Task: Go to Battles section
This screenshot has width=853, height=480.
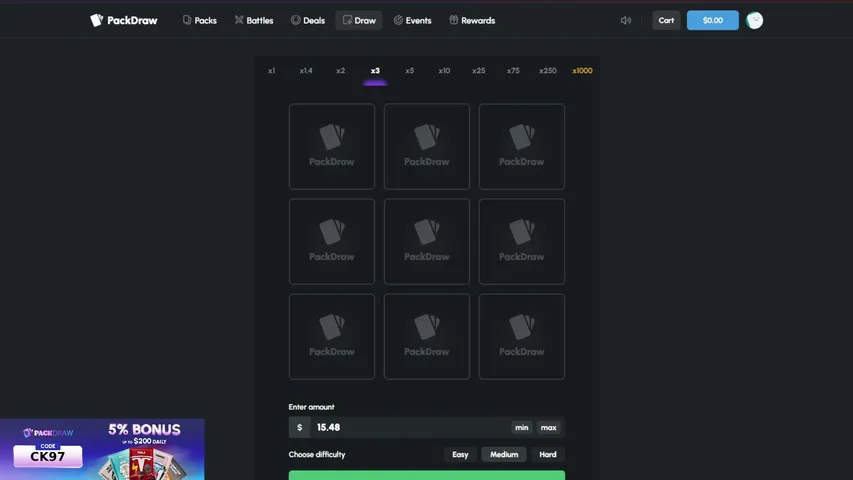Action: click(x=254, y=20)
